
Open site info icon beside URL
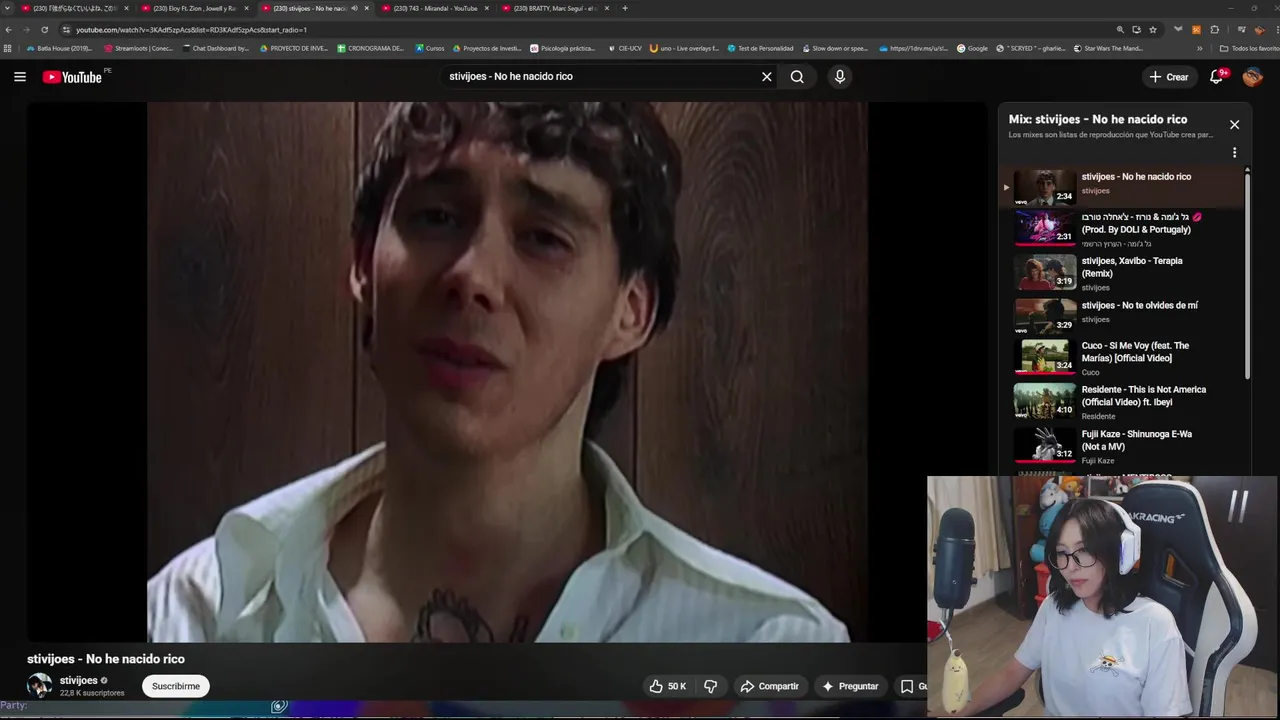coord(66,30)
